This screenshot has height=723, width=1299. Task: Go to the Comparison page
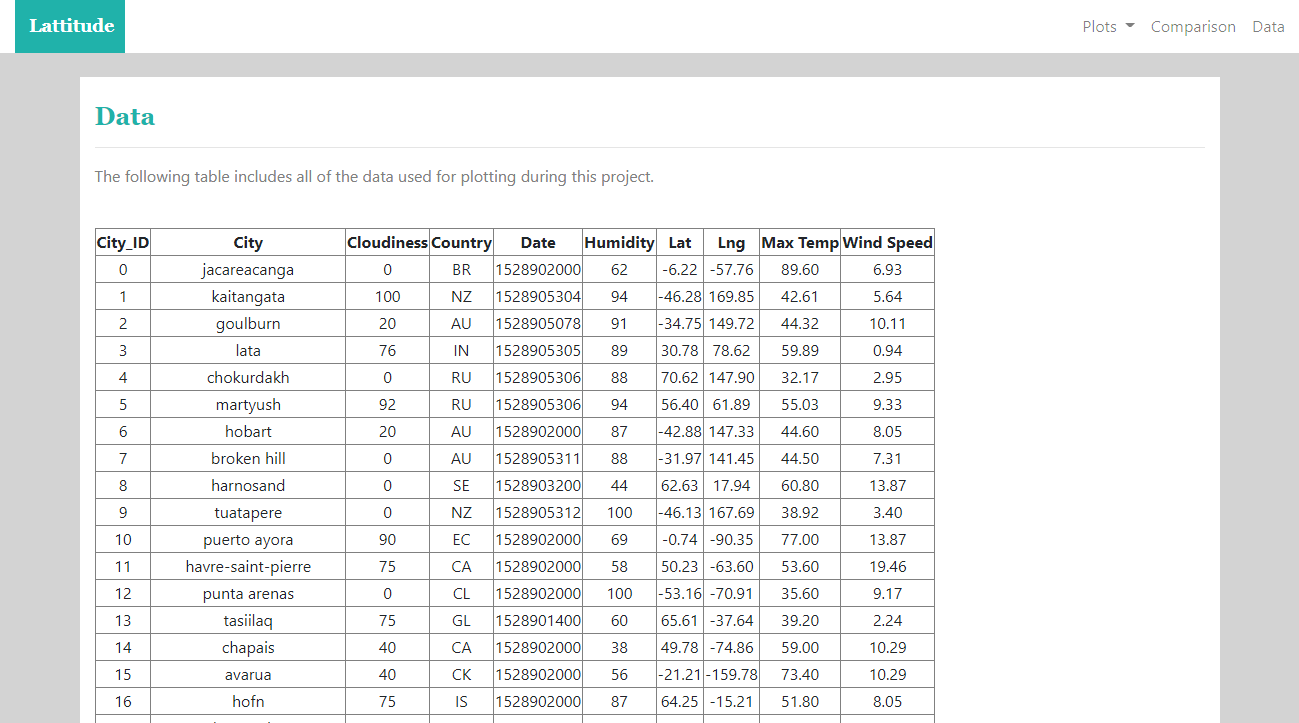click(x=1193, y=27)
